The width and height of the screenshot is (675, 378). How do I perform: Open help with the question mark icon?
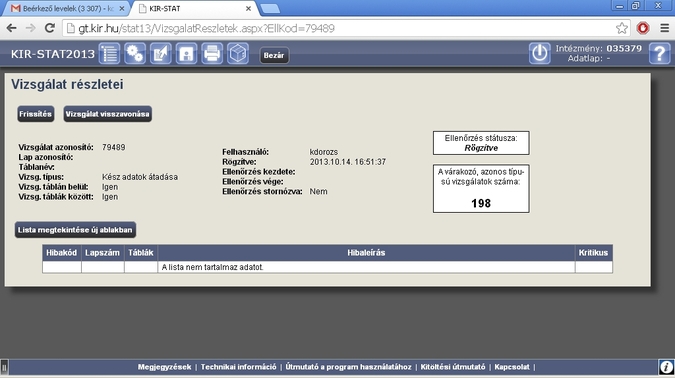(x=660, y=54)
